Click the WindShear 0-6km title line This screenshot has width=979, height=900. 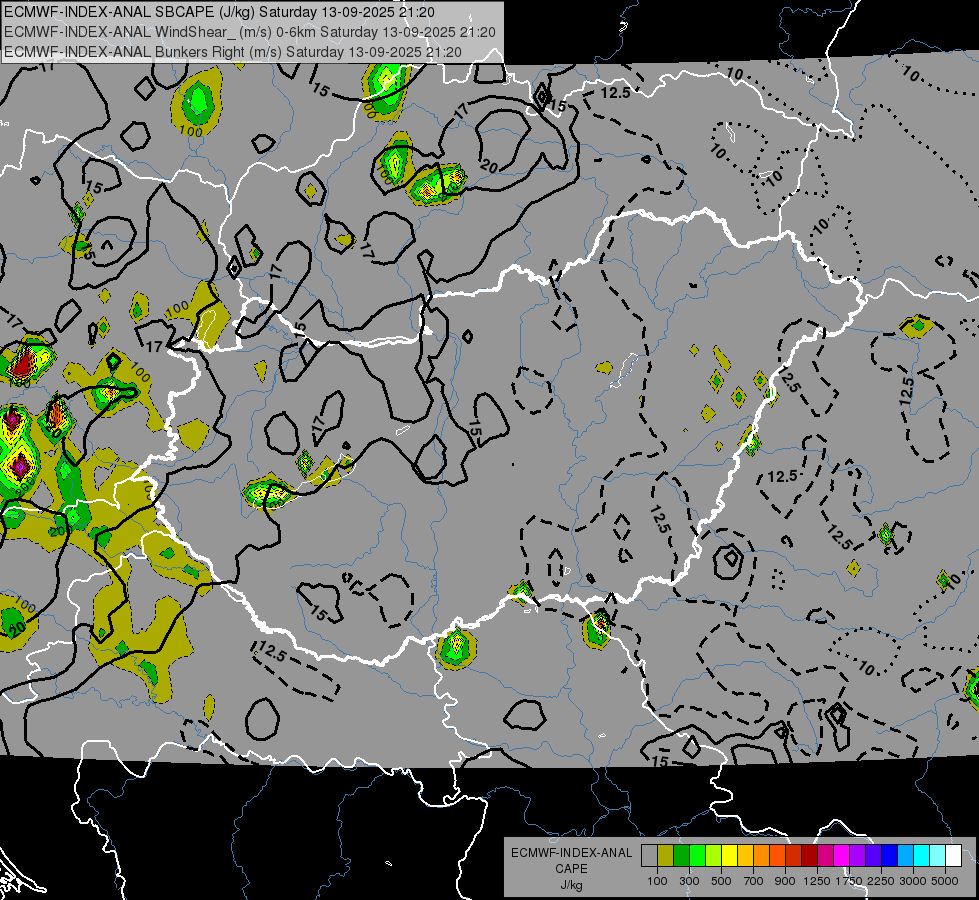tap(250, 32)
